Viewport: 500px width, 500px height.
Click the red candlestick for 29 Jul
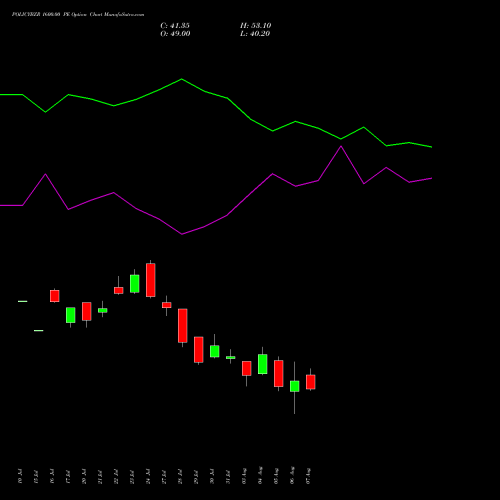click(x=199, y=350)
